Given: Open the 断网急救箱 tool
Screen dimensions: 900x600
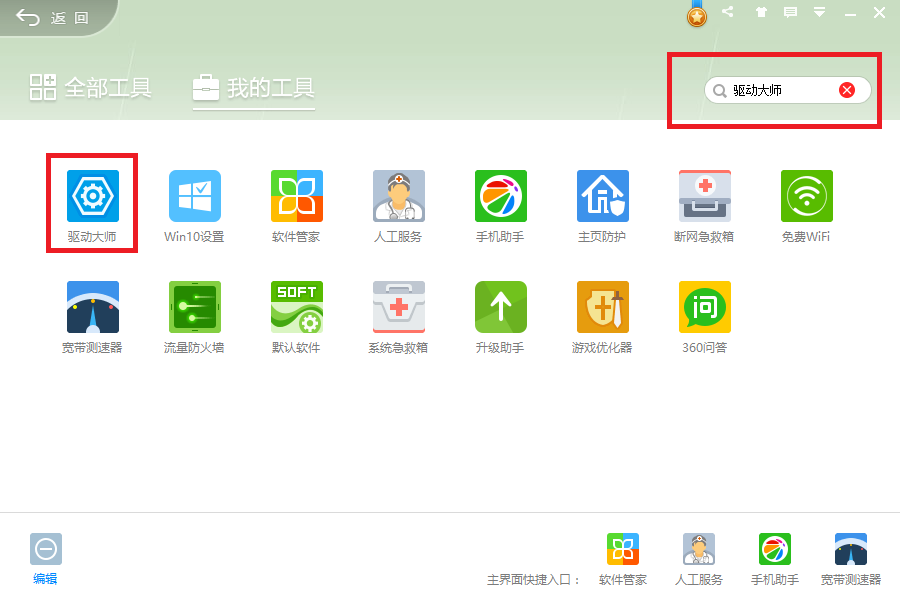Looking at the screenshot, I should coord(705,196).
